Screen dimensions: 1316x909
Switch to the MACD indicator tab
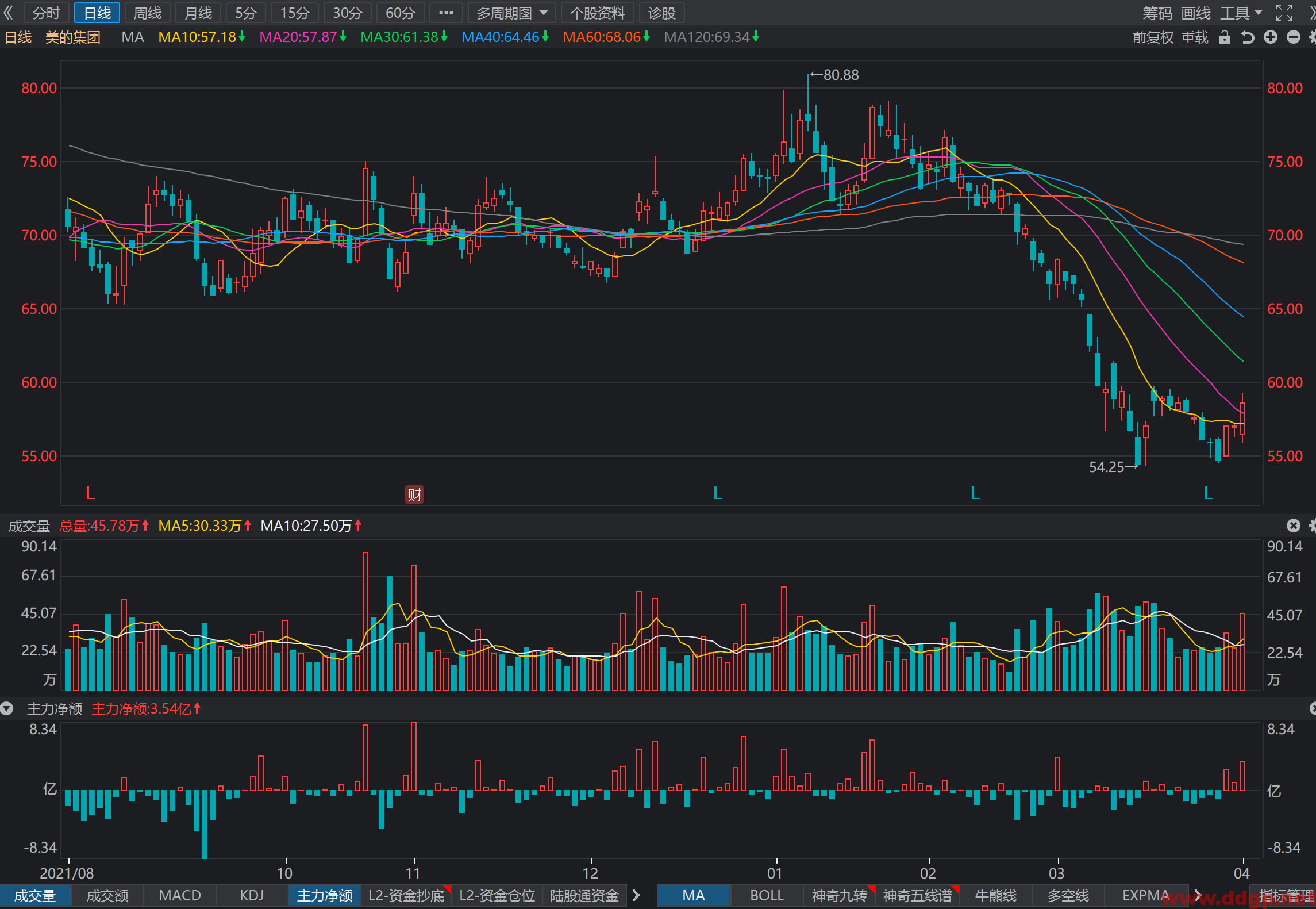180,895
